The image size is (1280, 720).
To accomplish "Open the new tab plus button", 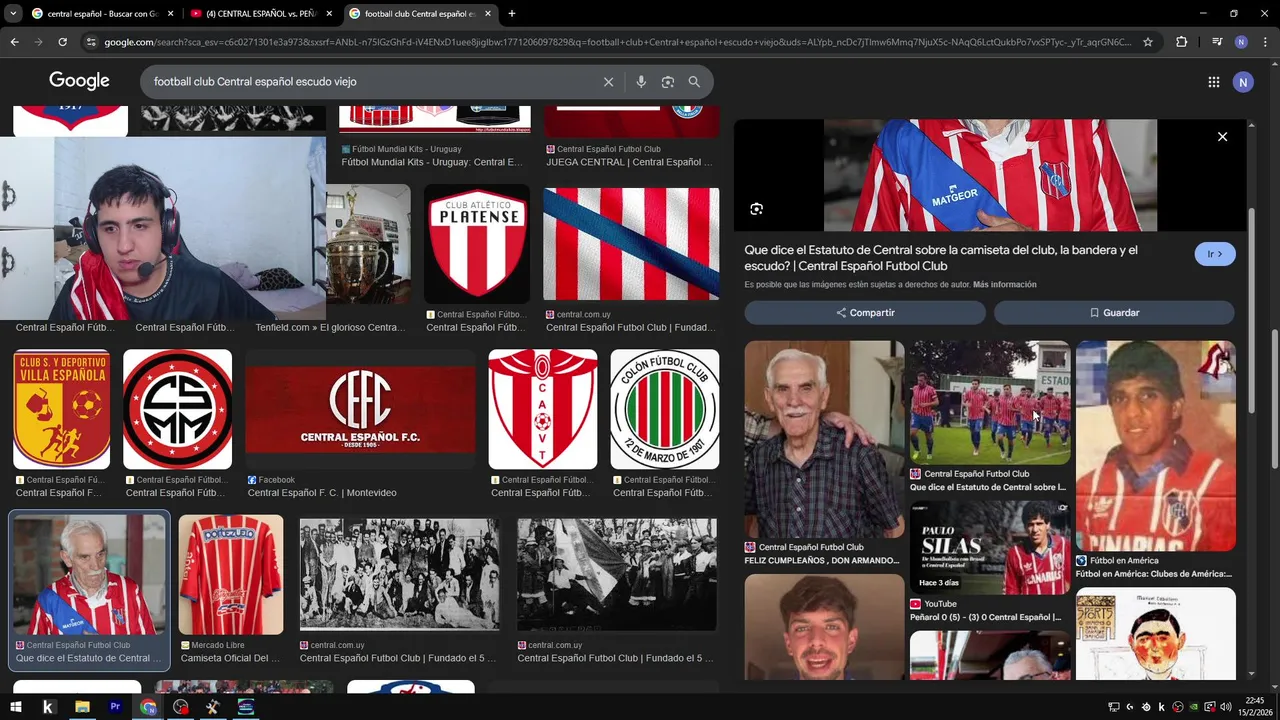I will [512, 14].
